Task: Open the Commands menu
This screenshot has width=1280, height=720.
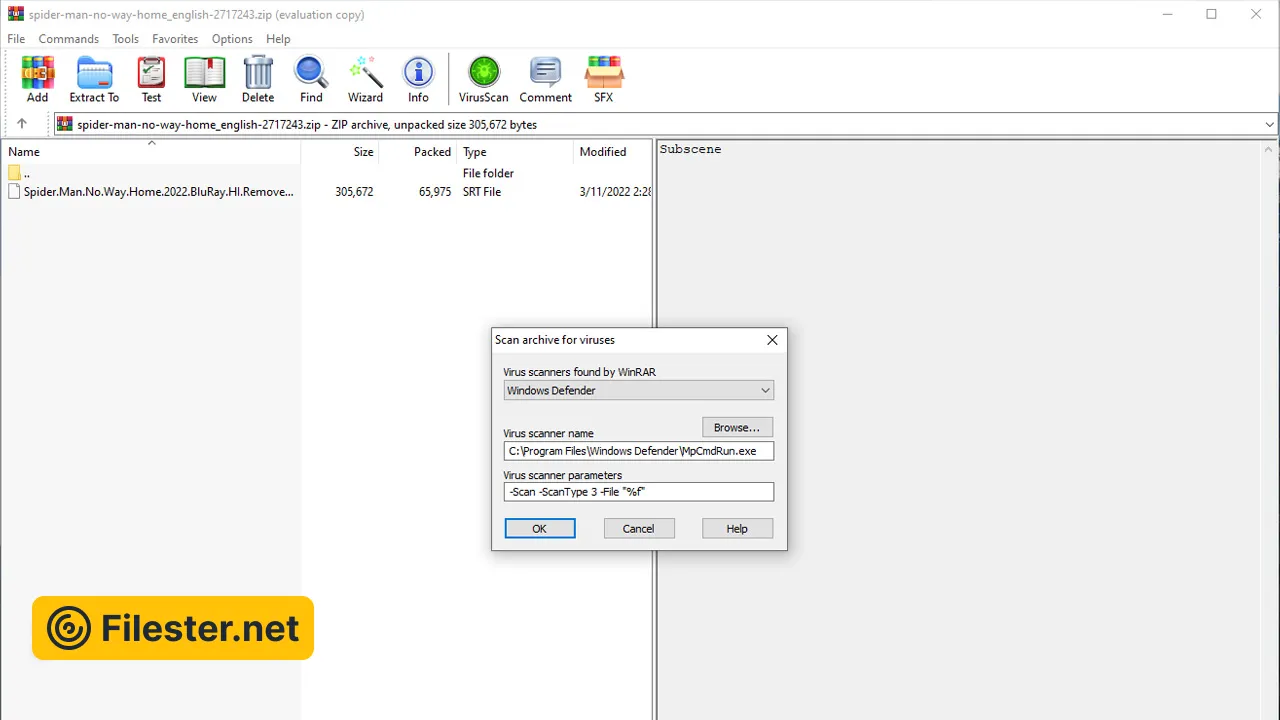Action: (x=69, y=39)
